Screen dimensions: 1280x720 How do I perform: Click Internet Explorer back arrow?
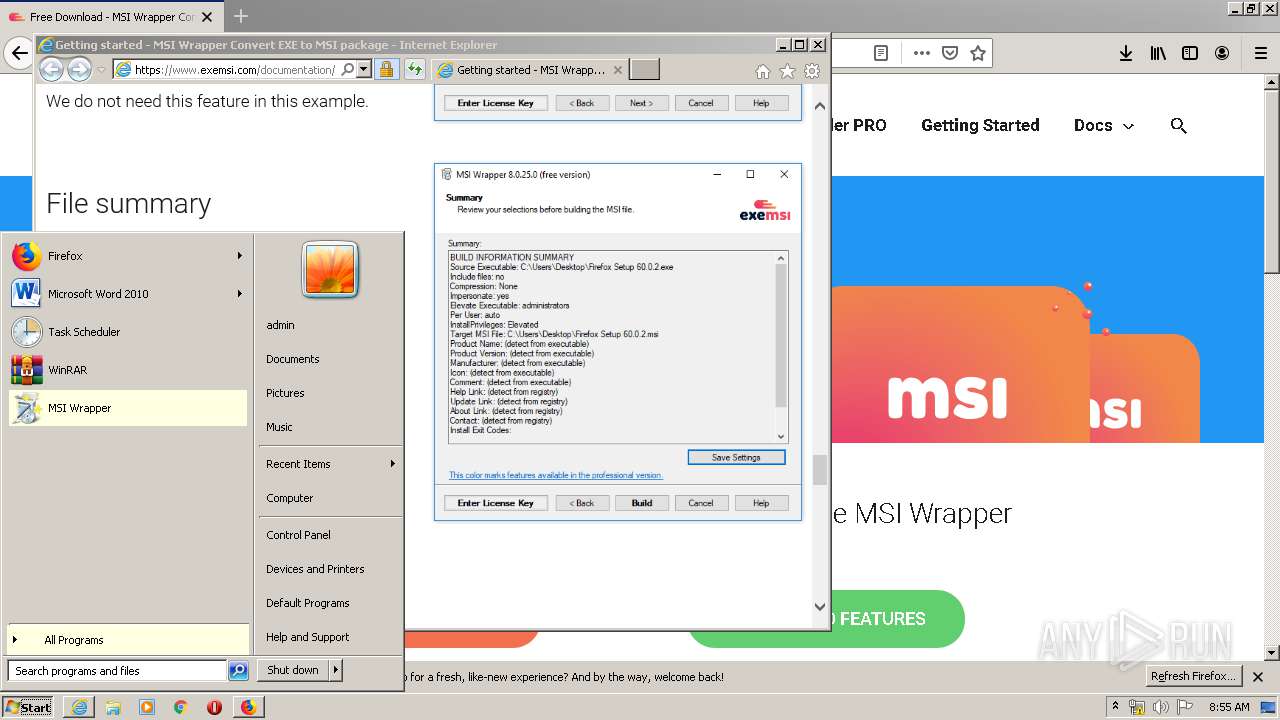click(51, 69)
